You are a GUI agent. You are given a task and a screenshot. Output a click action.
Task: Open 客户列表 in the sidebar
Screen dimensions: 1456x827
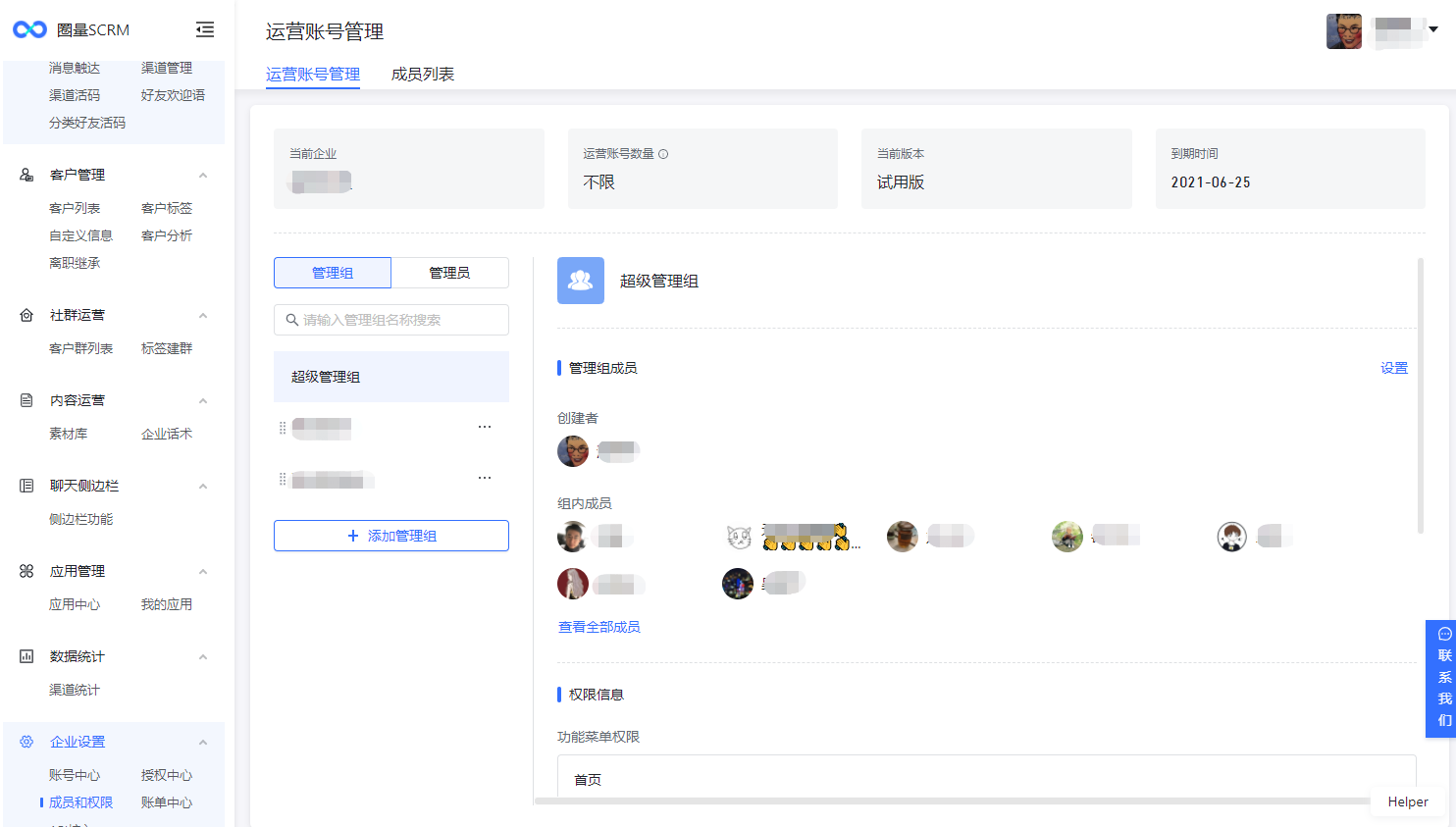75,208
